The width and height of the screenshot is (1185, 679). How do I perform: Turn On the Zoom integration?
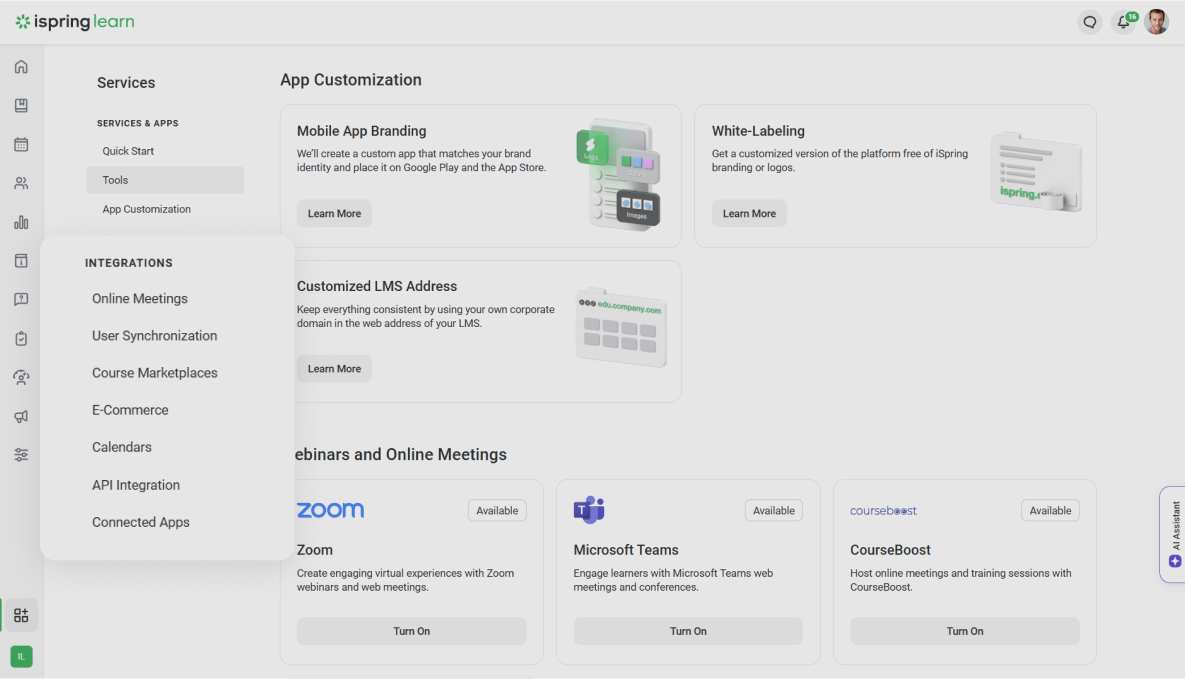point(411,631)
